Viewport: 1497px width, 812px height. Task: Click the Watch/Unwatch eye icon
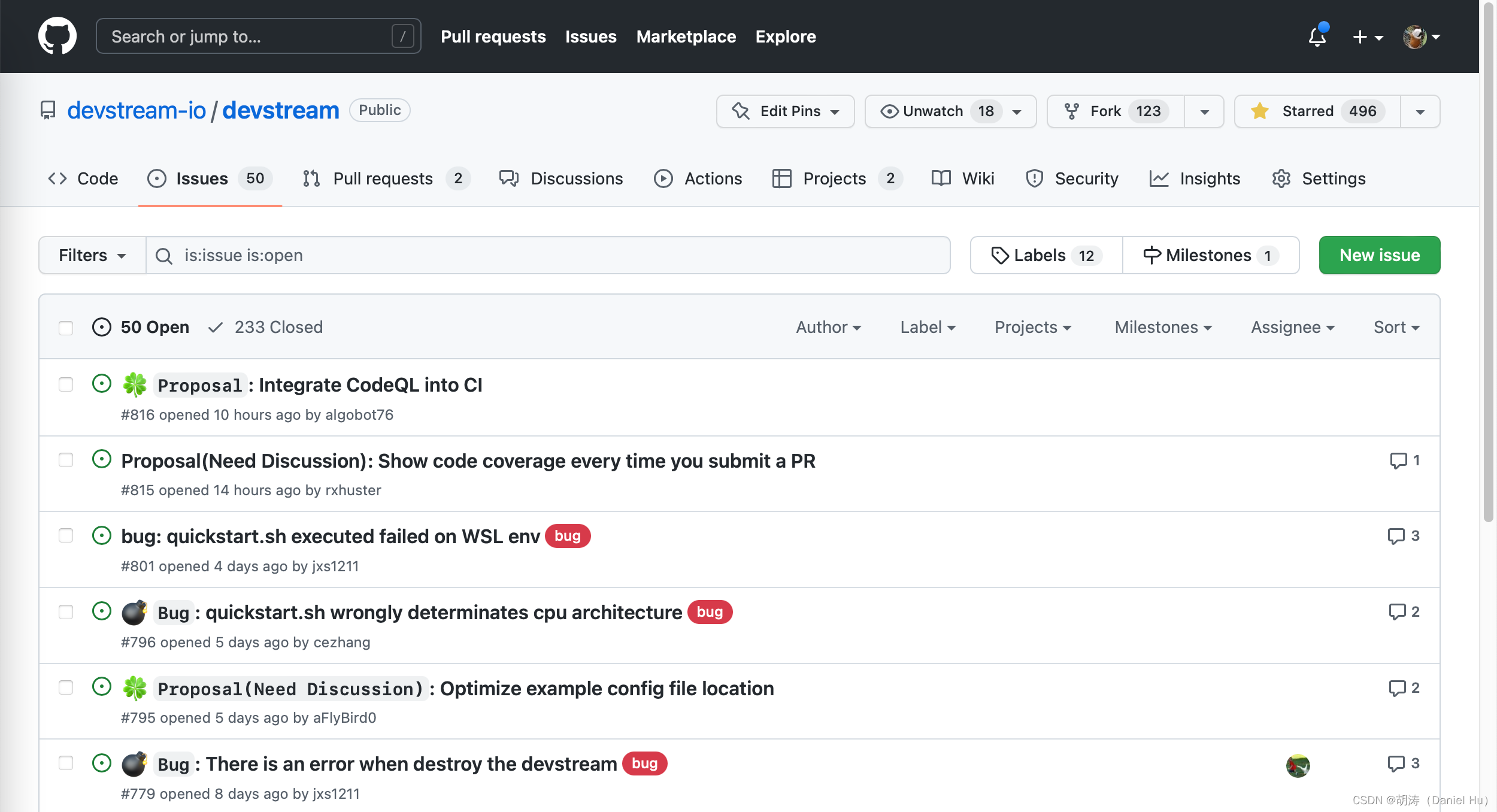[x=888, y=110]
